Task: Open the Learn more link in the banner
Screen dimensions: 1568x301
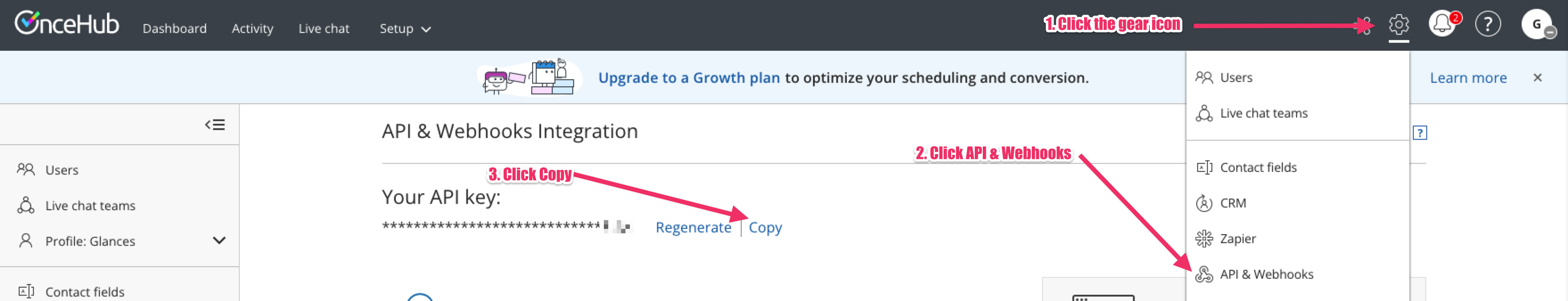Action: click(1468, 78)
